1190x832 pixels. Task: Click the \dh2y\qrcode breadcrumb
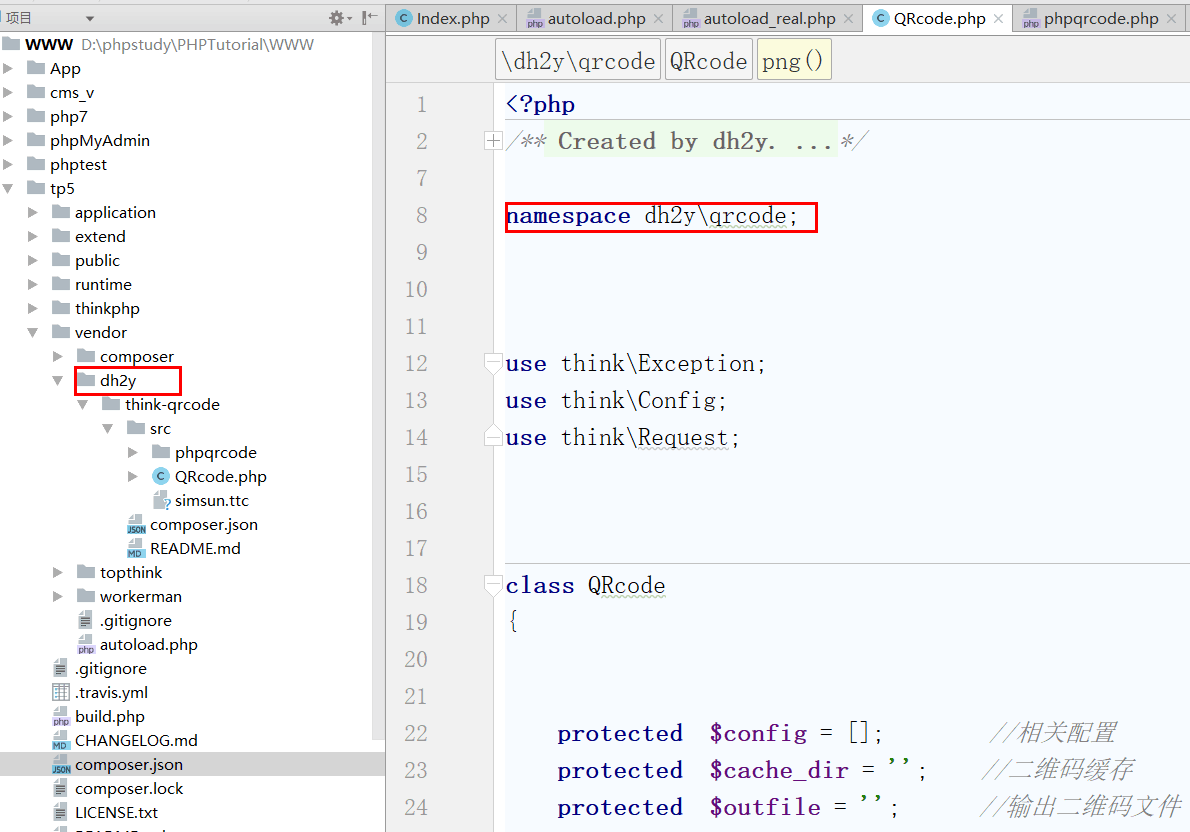[578, 60]
